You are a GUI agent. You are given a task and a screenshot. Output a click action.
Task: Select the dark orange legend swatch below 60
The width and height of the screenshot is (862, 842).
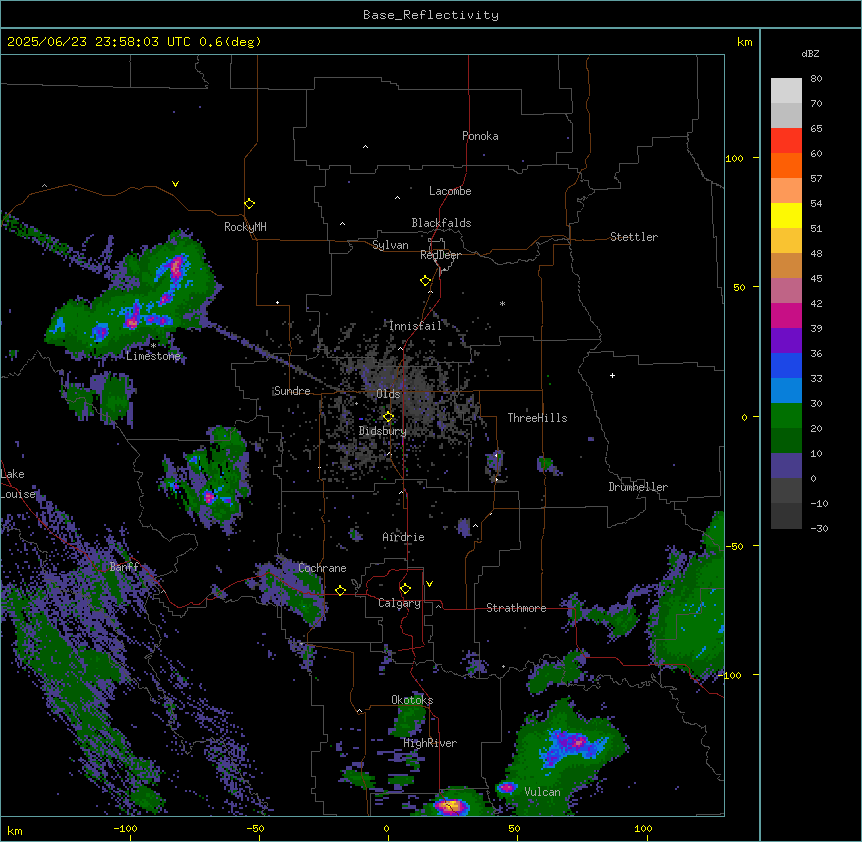[786, 165]
